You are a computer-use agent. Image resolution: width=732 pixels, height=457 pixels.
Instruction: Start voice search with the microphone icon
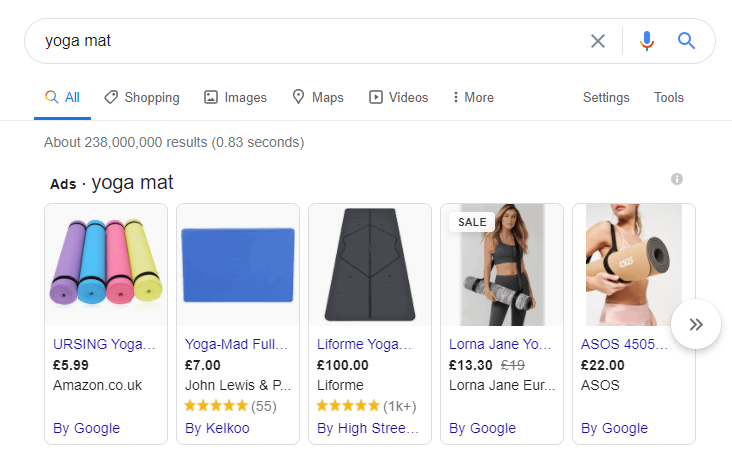point(647,41)
